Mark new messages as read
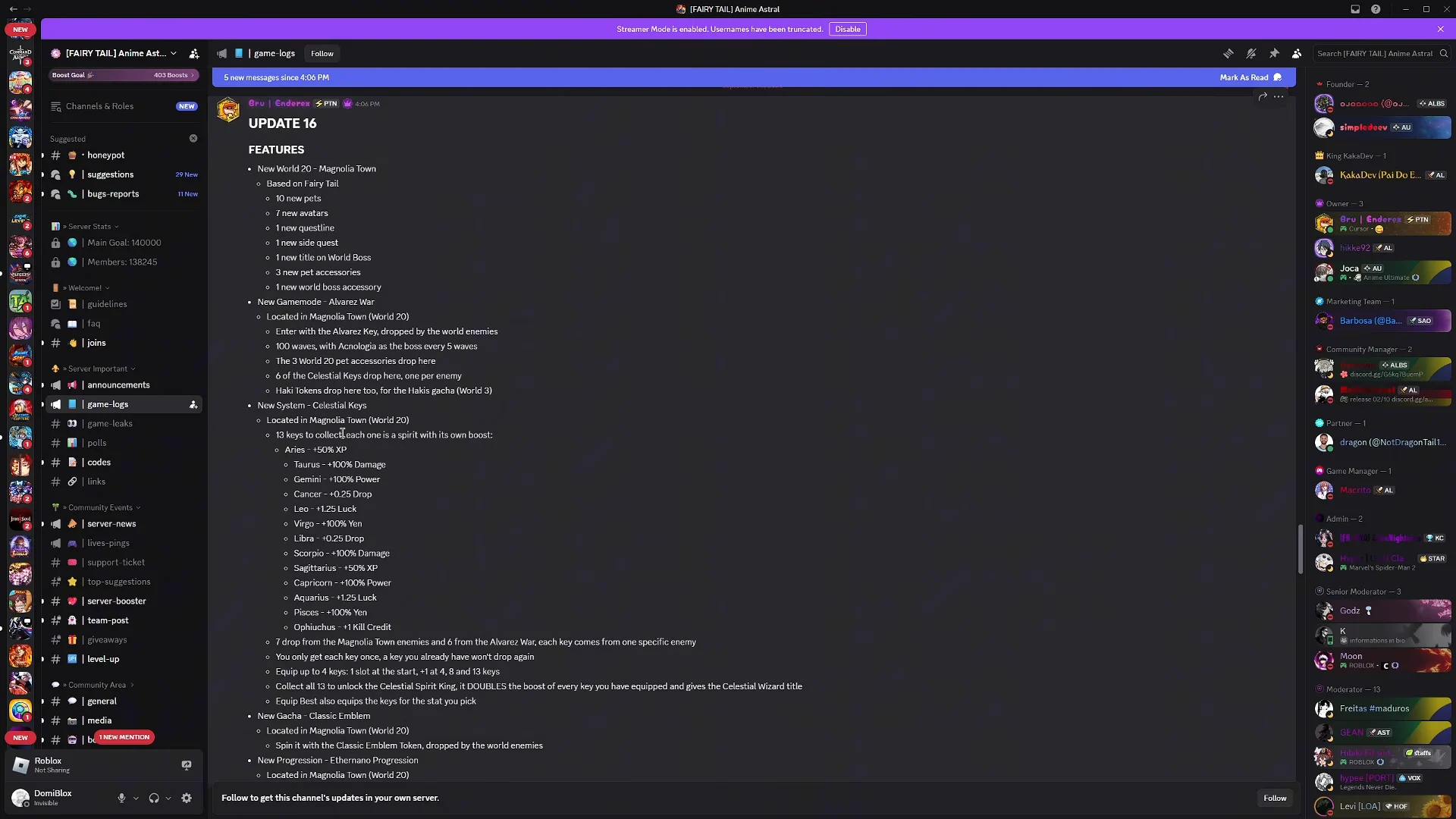This screenshot has height=819, width=1456. 1250,77
